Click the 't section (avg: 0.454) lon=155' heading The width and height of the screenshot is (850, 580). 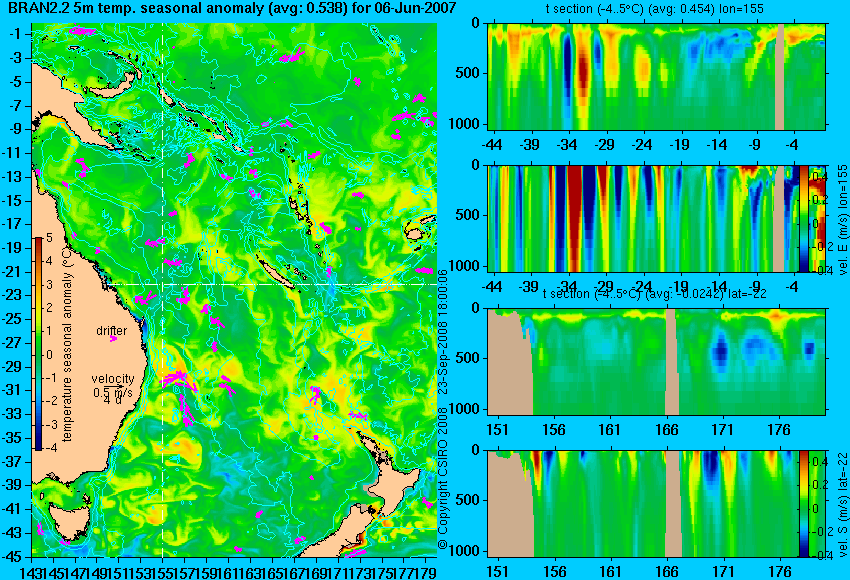pyautogui.click(x=655, y=9)
